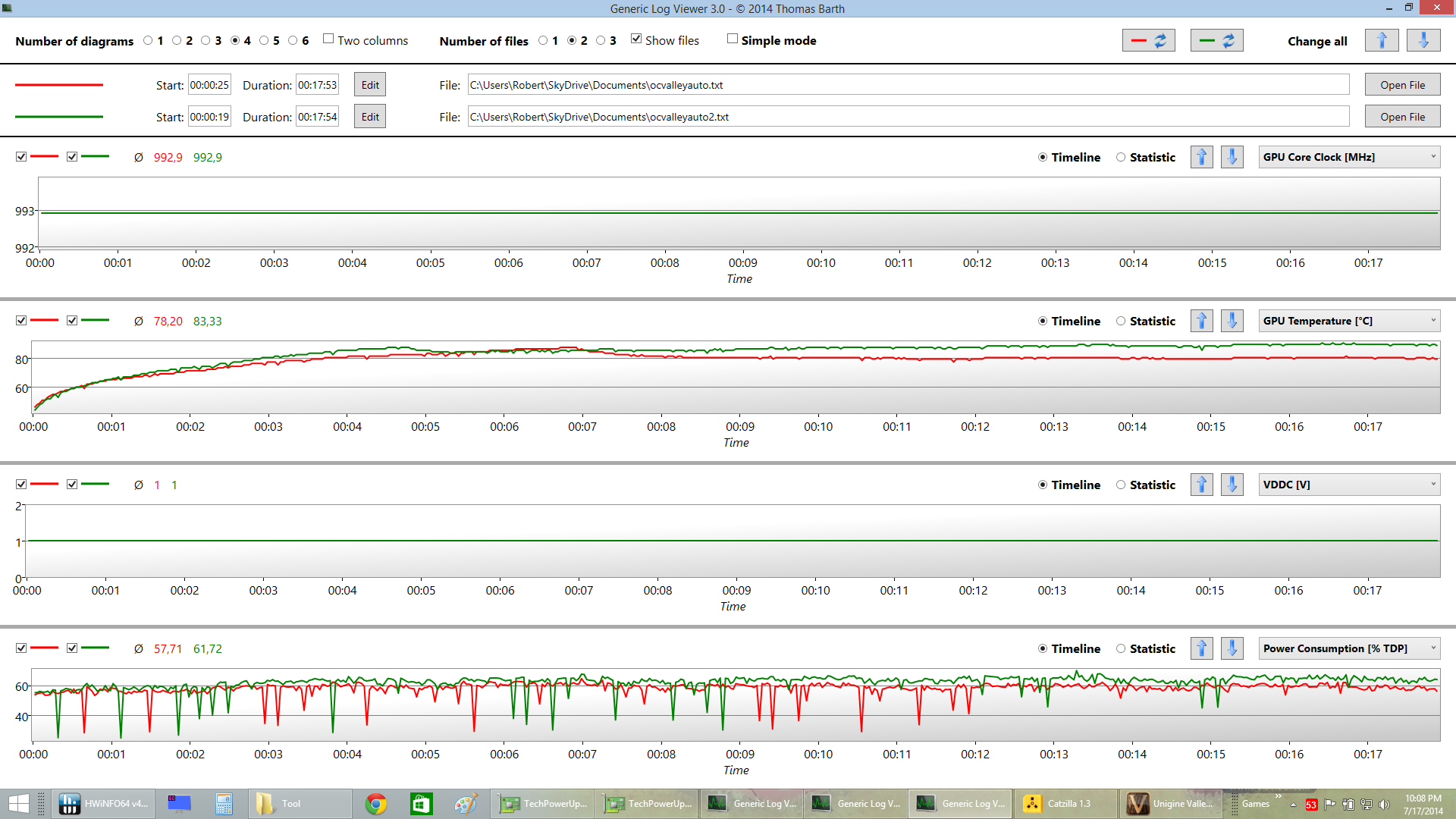Click the green line swap-file button
This screenshot has height=819, width=1456.
pos(1216,41)
